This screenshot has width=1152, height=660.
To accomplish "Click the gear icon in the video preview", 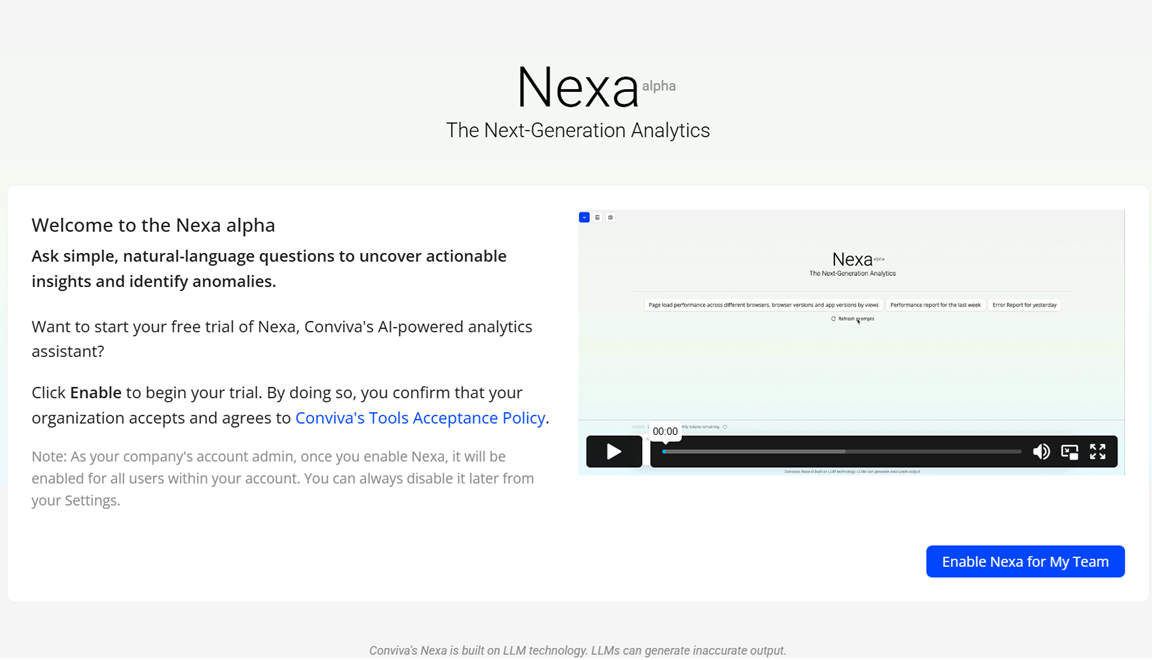I will 610,217.
